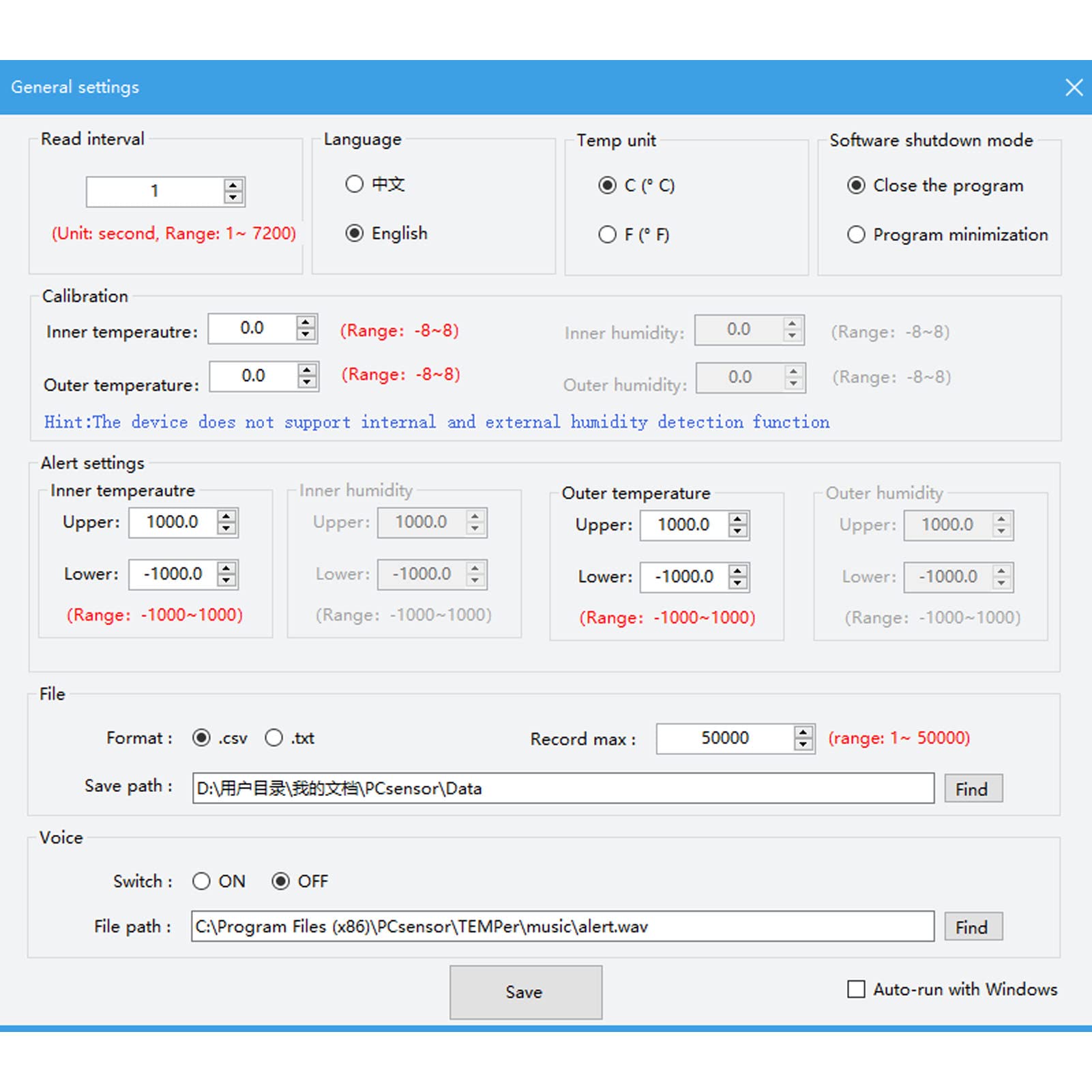This screenshot has width=1092, height=1092.
Task: Select .txt file format
Action: coord(274,738)
